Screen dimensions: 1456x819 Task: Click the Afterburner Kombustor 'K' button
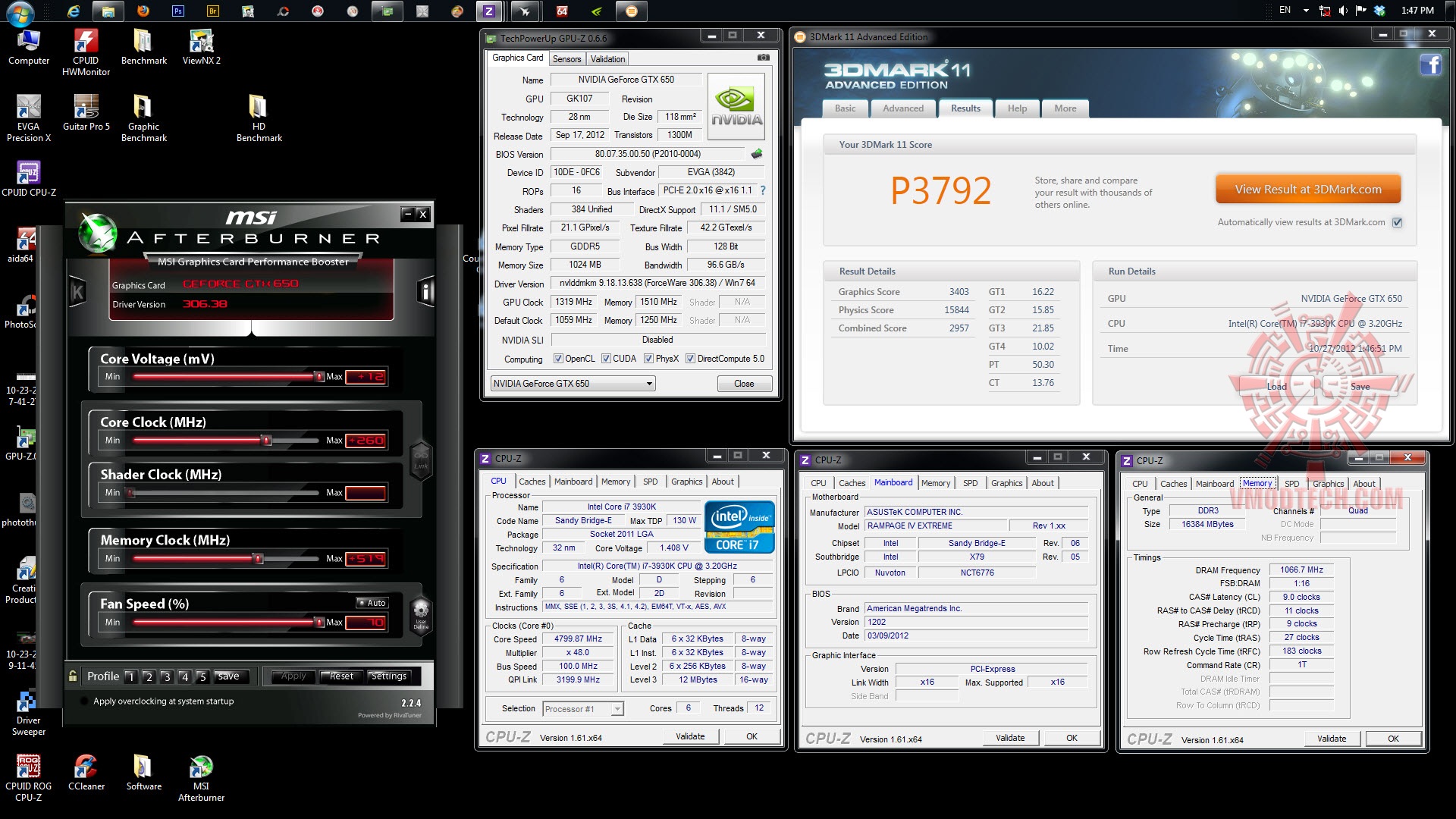(x=77, y=292)
